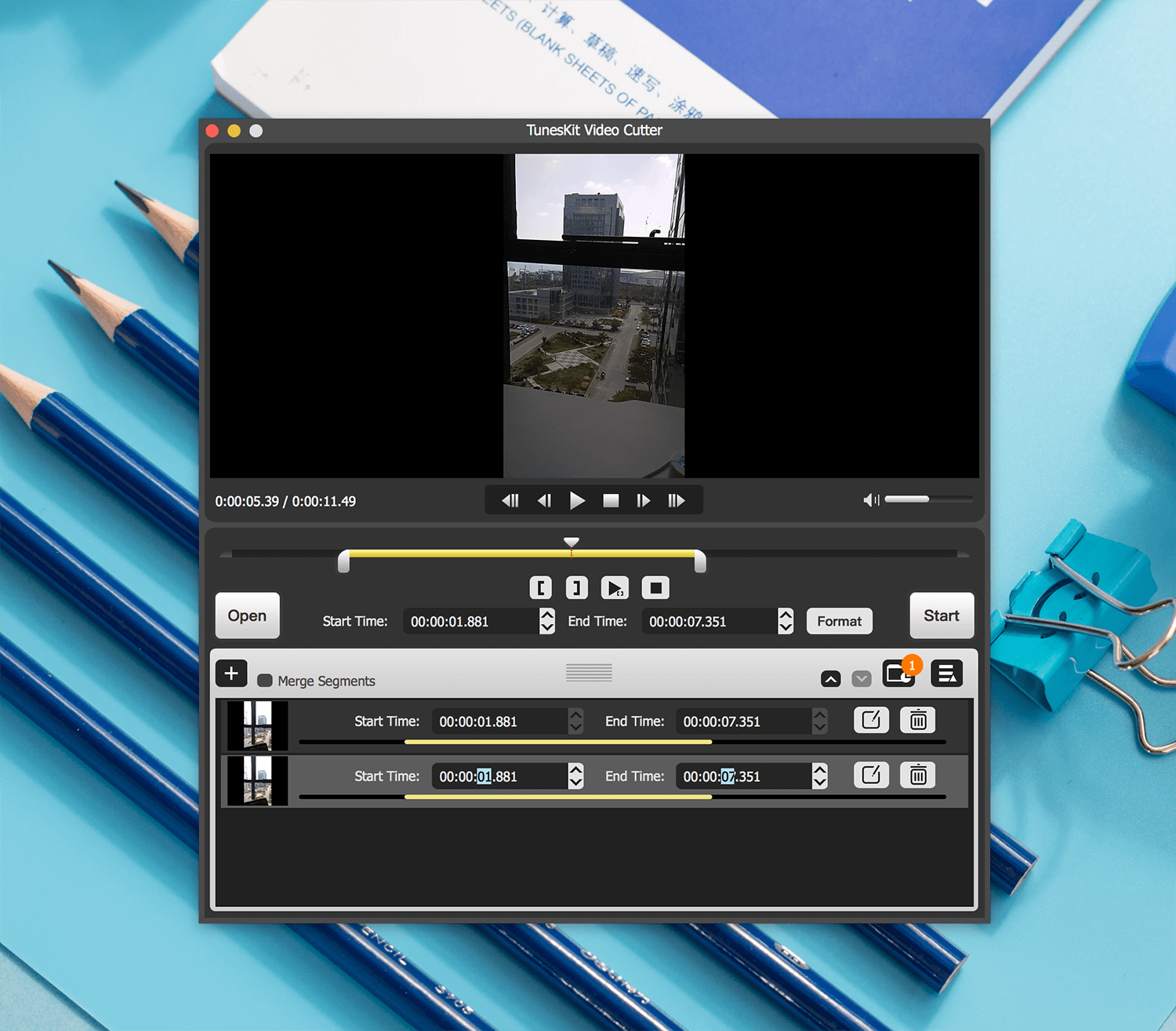Adjust first segment Start Time stepper
Viewport: 1176px width, 1031px height.
point(576,721)
